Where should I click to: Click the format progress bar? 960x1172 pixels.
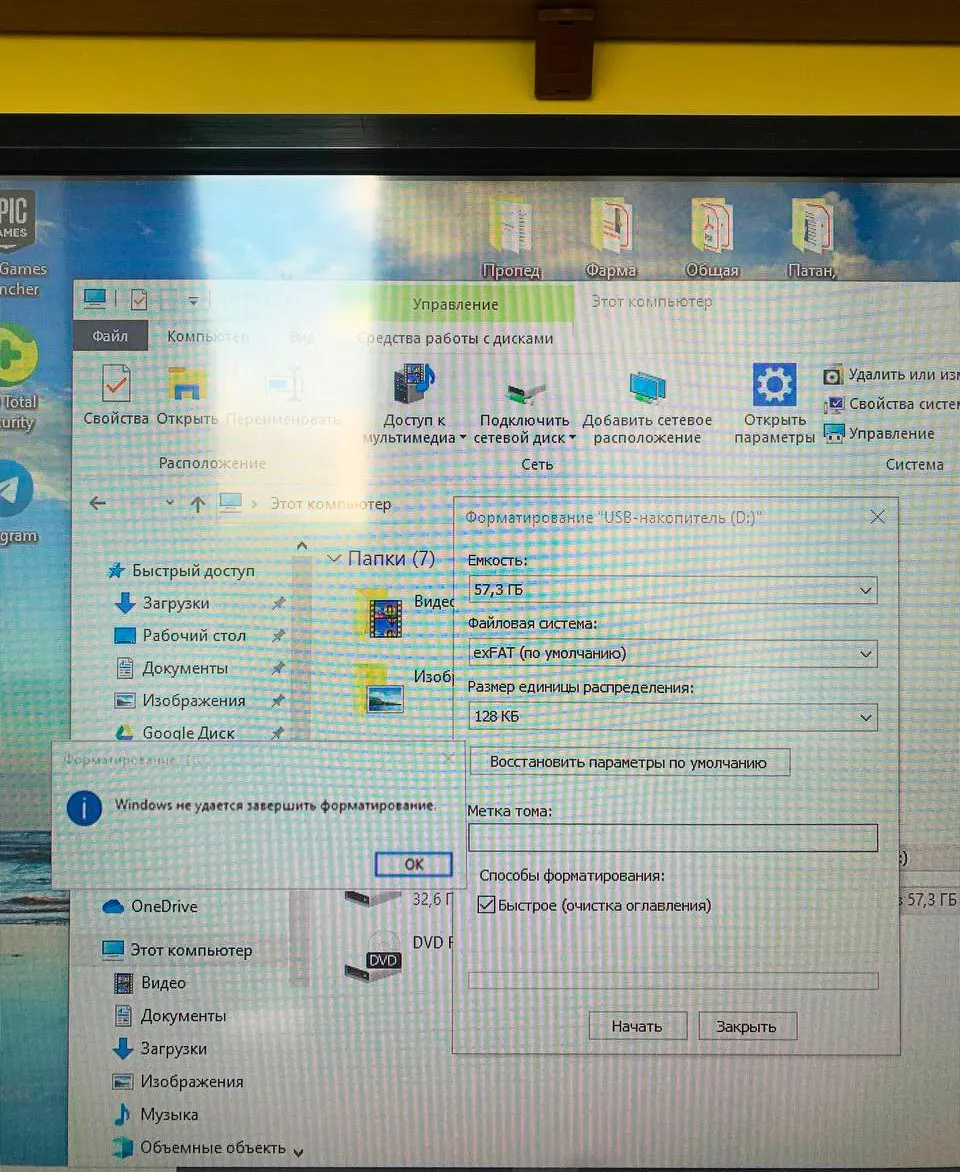pos(673,981)
